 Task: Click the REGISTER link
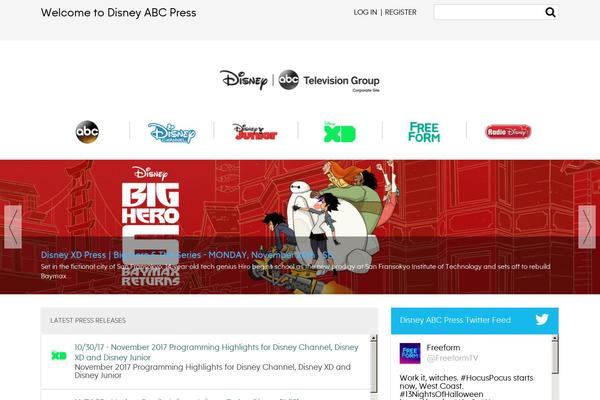401,12
